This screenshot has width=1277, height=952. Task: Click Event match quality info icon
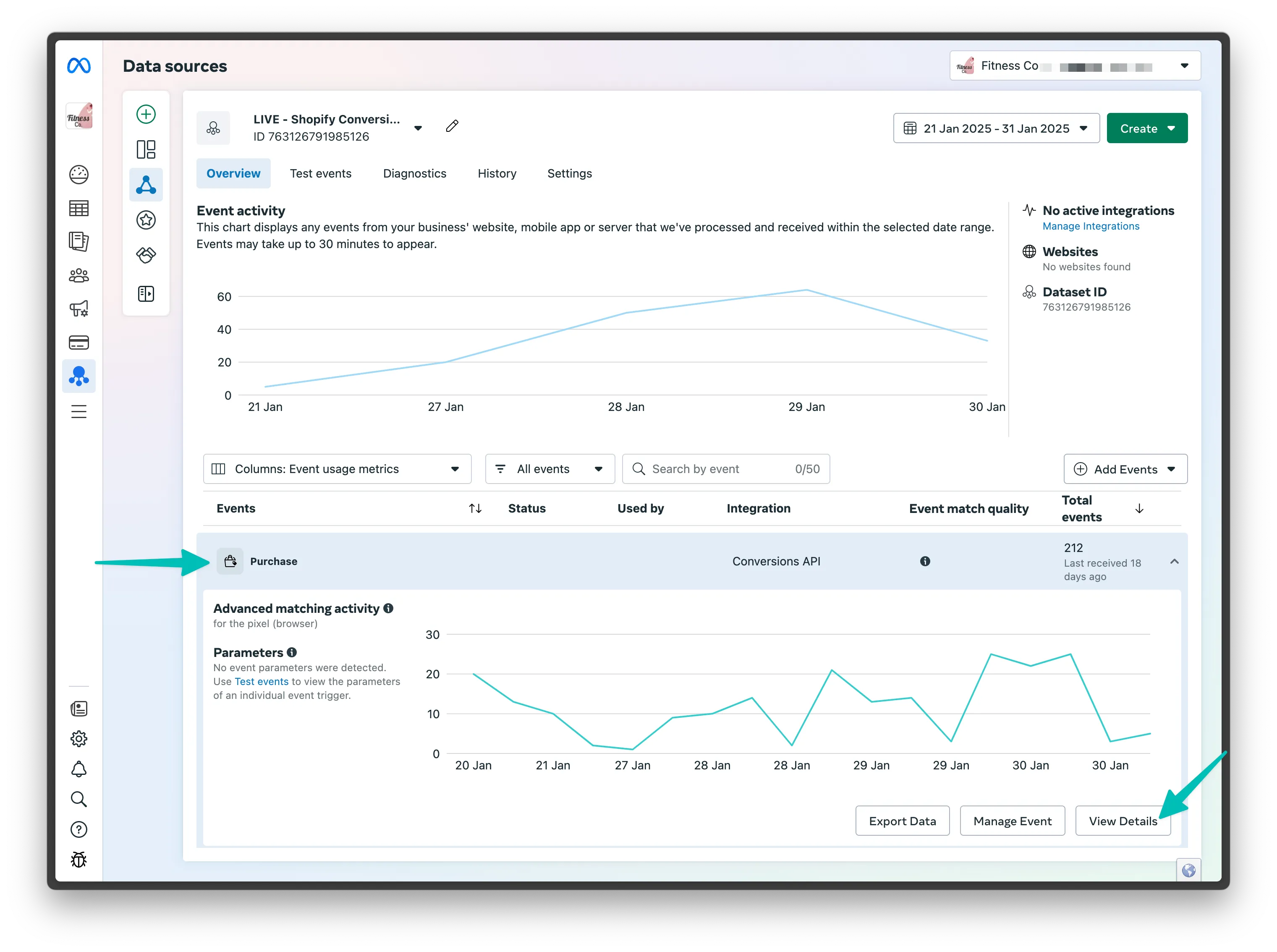[925, 561]
